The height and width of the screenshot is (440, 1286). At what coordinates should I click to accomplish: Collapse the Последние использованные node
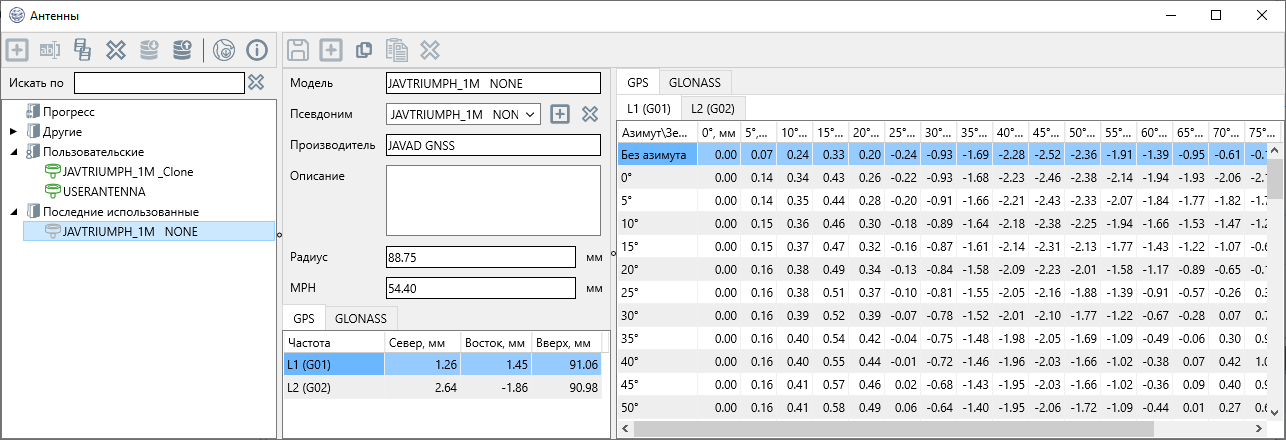pyautogui.click(x=13, y=211)
